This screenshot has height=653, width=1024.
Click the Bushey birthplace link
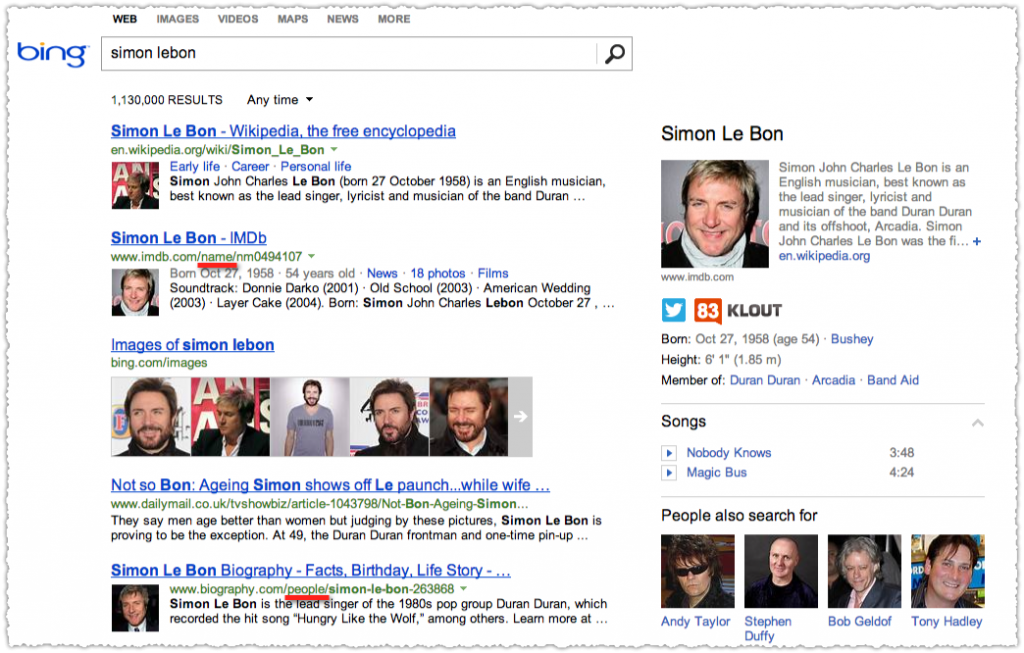pyautogui.click(x=852, y=339)
